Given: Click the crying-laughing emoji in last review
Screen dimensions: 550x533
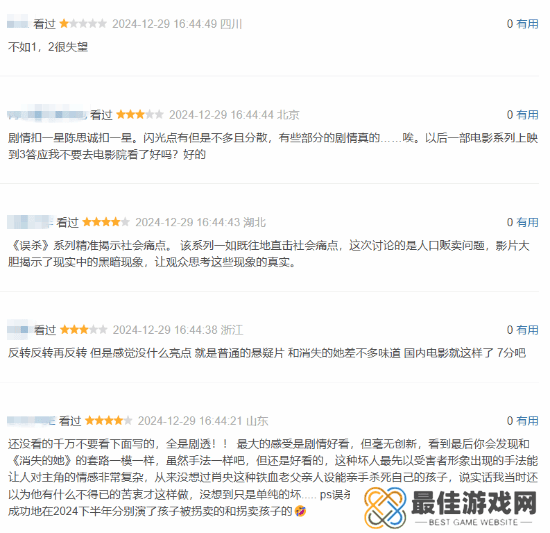Looking at the screenshot, I should tap(300, 511).
